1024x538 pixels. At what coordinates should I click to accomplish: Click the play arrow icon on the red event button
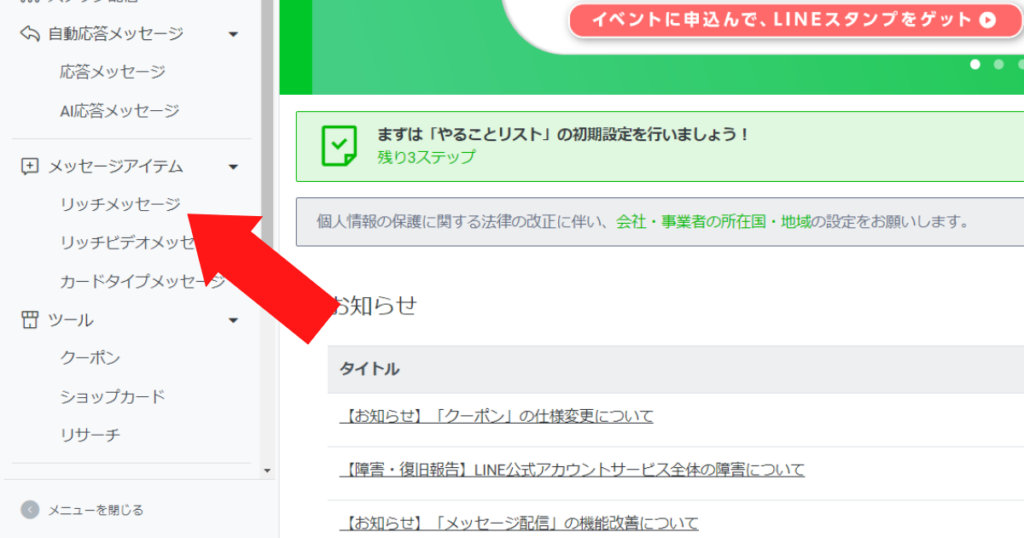tap(988, 20)
